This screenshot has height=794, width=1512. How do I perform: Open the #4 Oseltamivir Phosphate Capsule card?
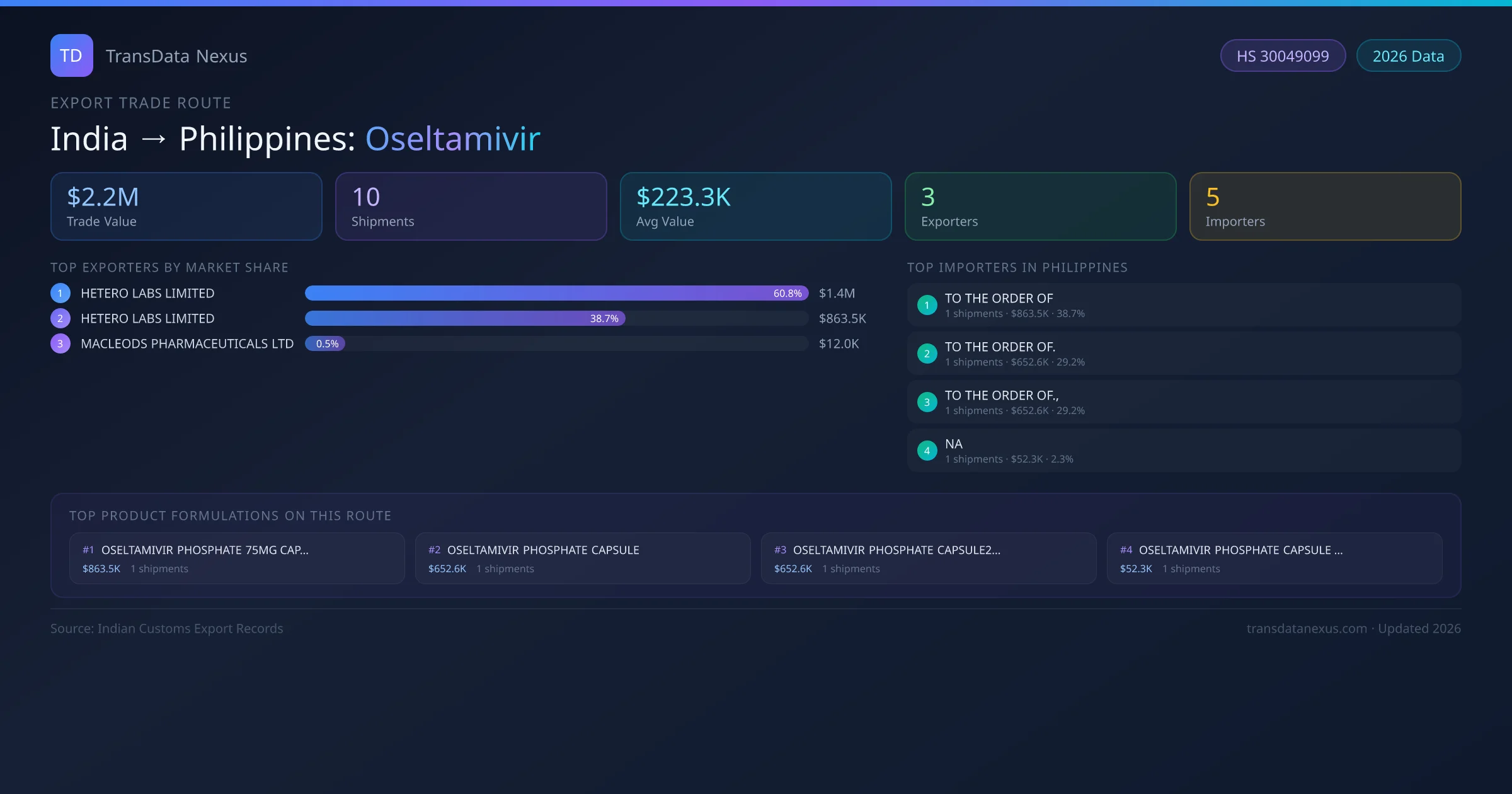pos(1274,558)
